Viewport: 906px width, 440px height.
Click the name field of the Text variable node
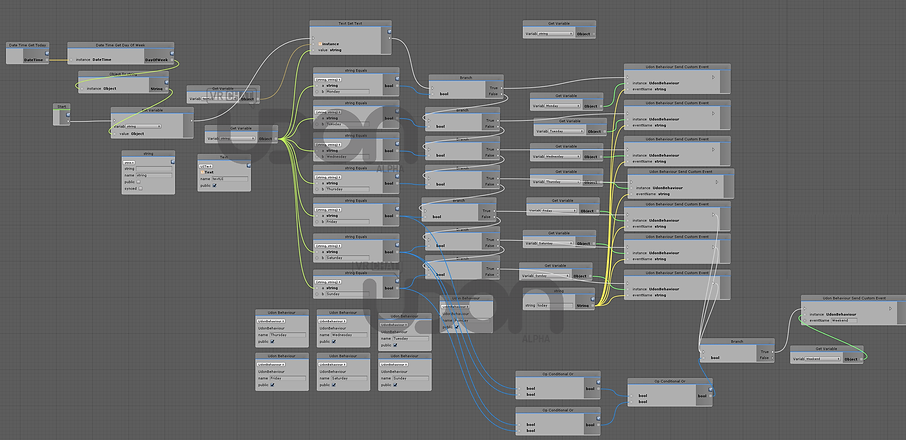click(230, 179)
